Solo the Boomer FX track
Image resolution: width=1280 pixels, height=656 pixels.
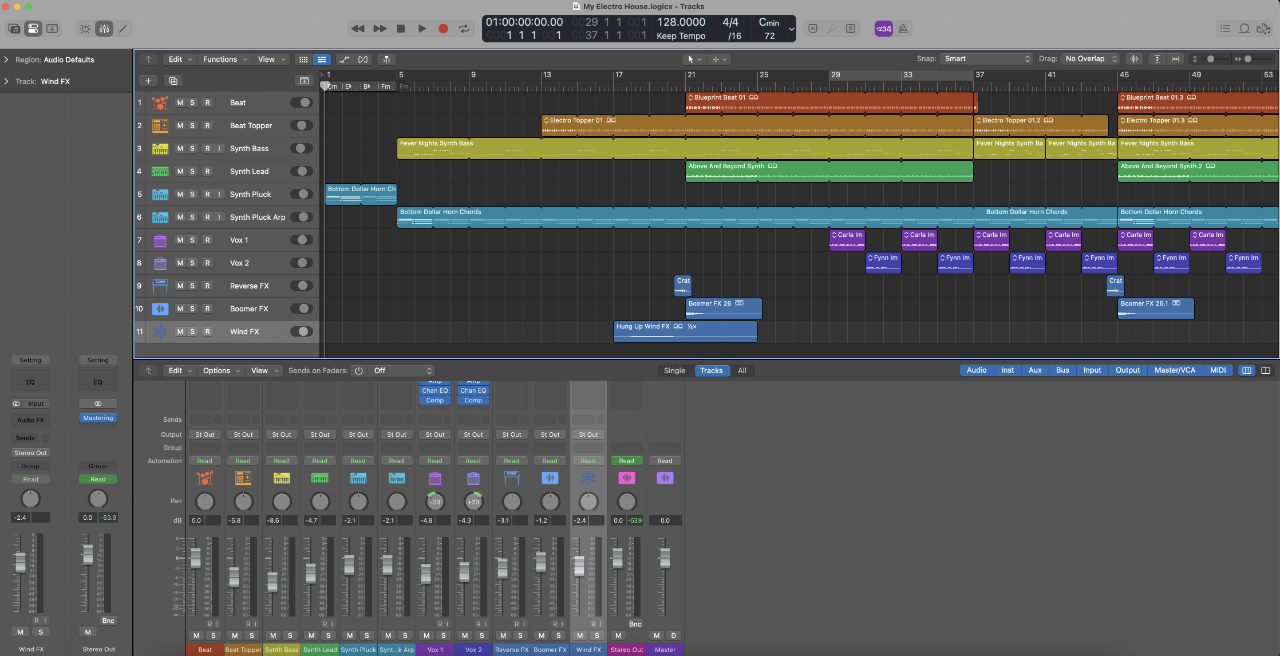(x=193, y=310)
